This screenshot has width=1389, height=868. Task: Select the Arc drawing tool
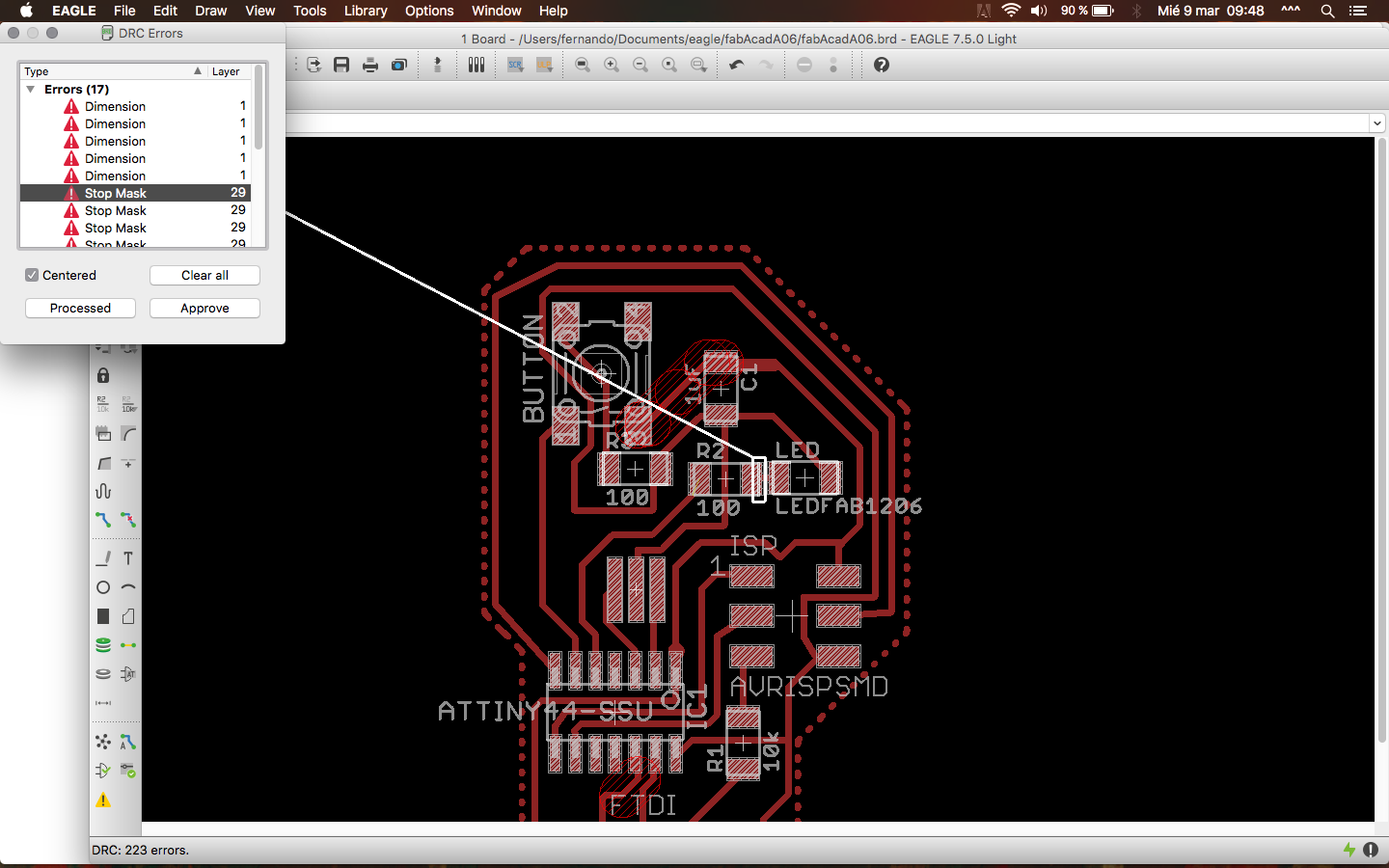click(128, 587)
